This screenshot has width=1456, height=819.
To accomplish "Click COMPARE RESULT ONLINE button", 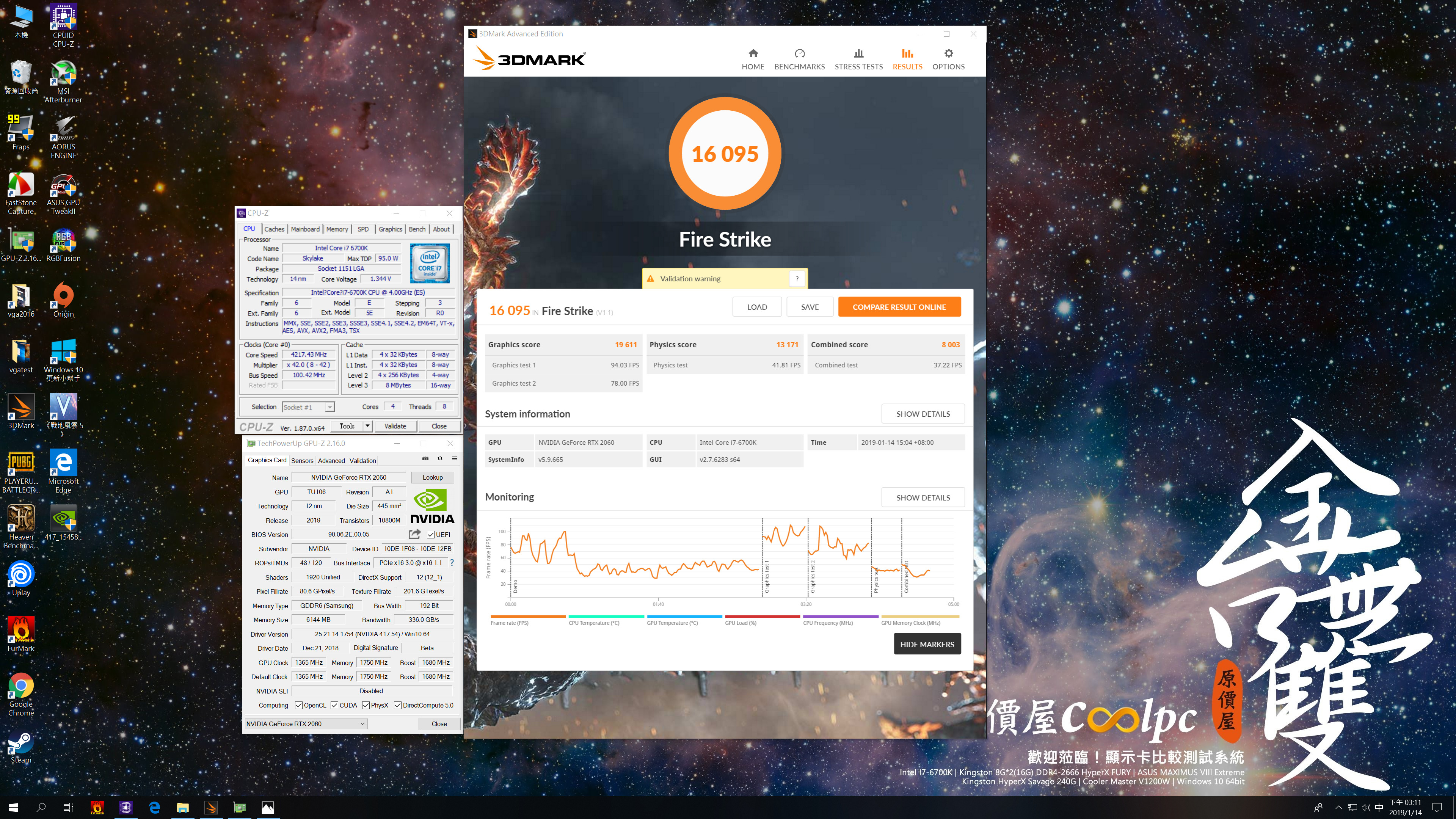I will (899, 307).
